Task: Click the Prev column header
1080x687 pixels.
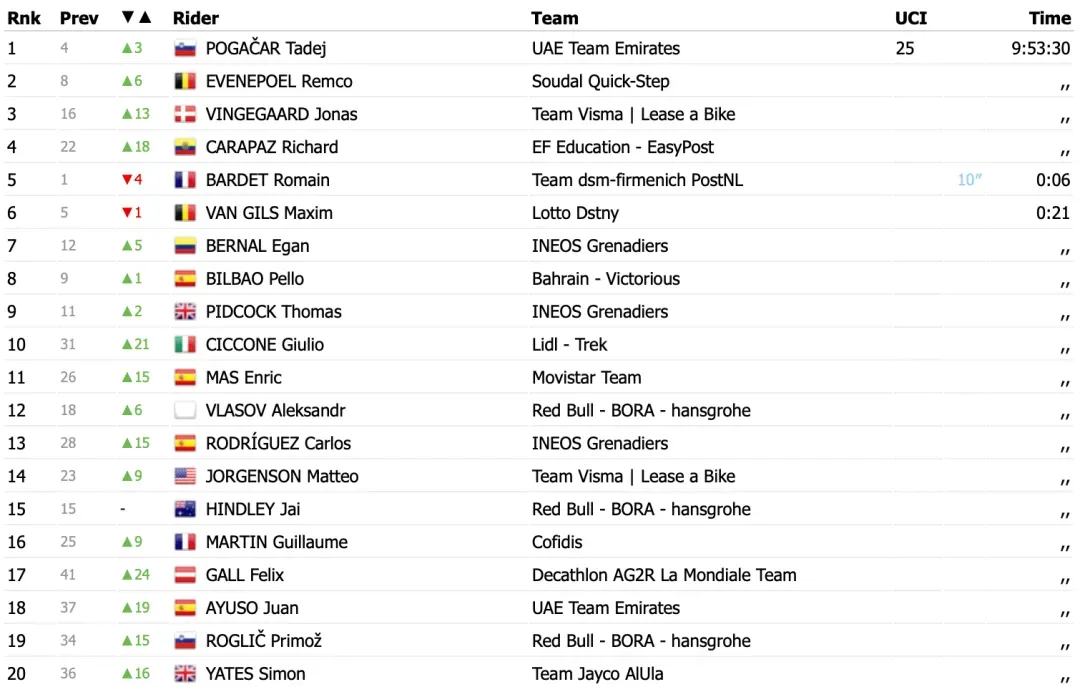Action: [79, 18]
